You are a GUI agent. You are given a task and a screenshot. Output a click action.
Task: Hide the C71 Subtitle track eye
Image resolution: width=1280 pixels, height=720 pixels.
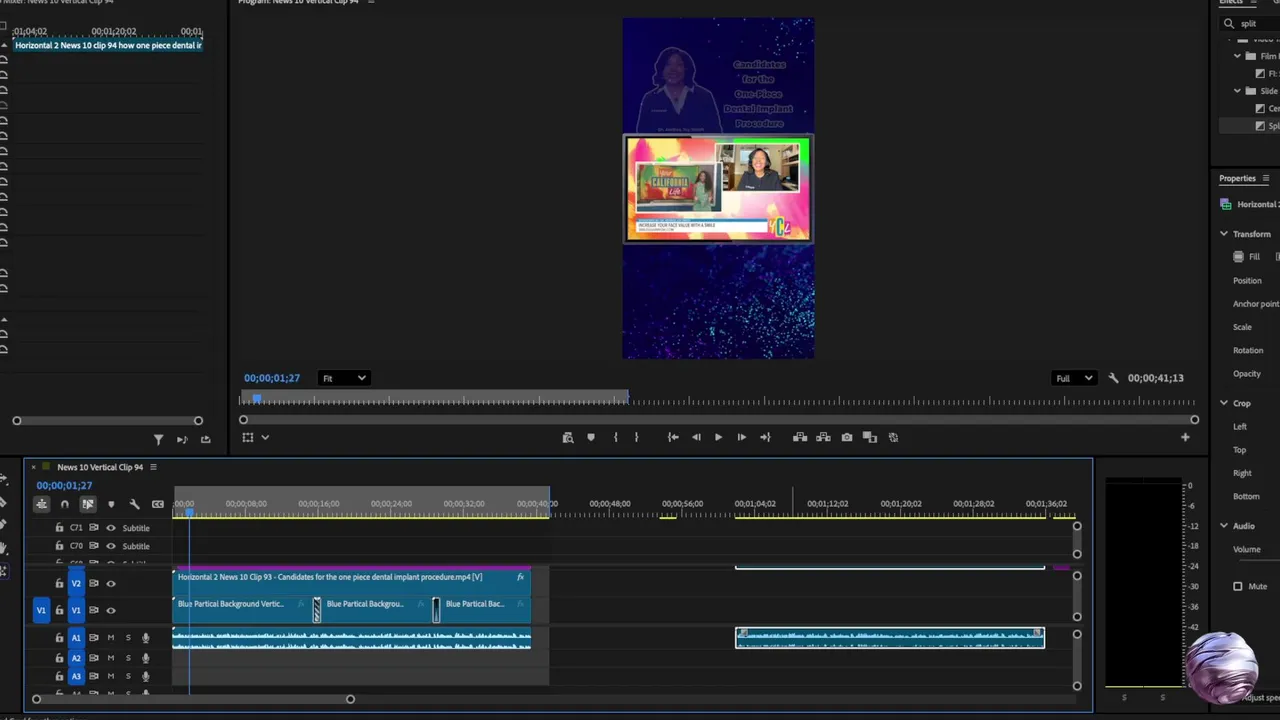click(111, 527)
